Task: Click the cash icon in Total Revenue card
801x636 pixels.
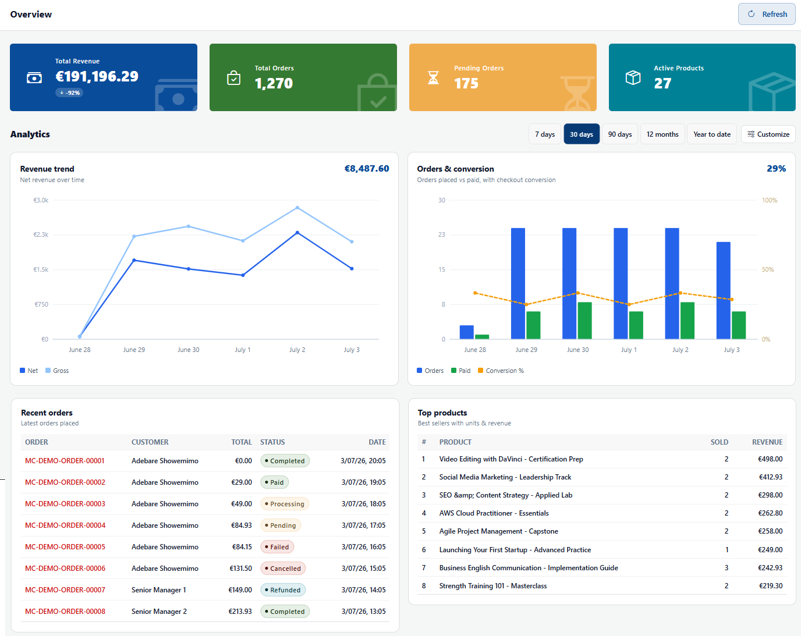Action: 34,78
